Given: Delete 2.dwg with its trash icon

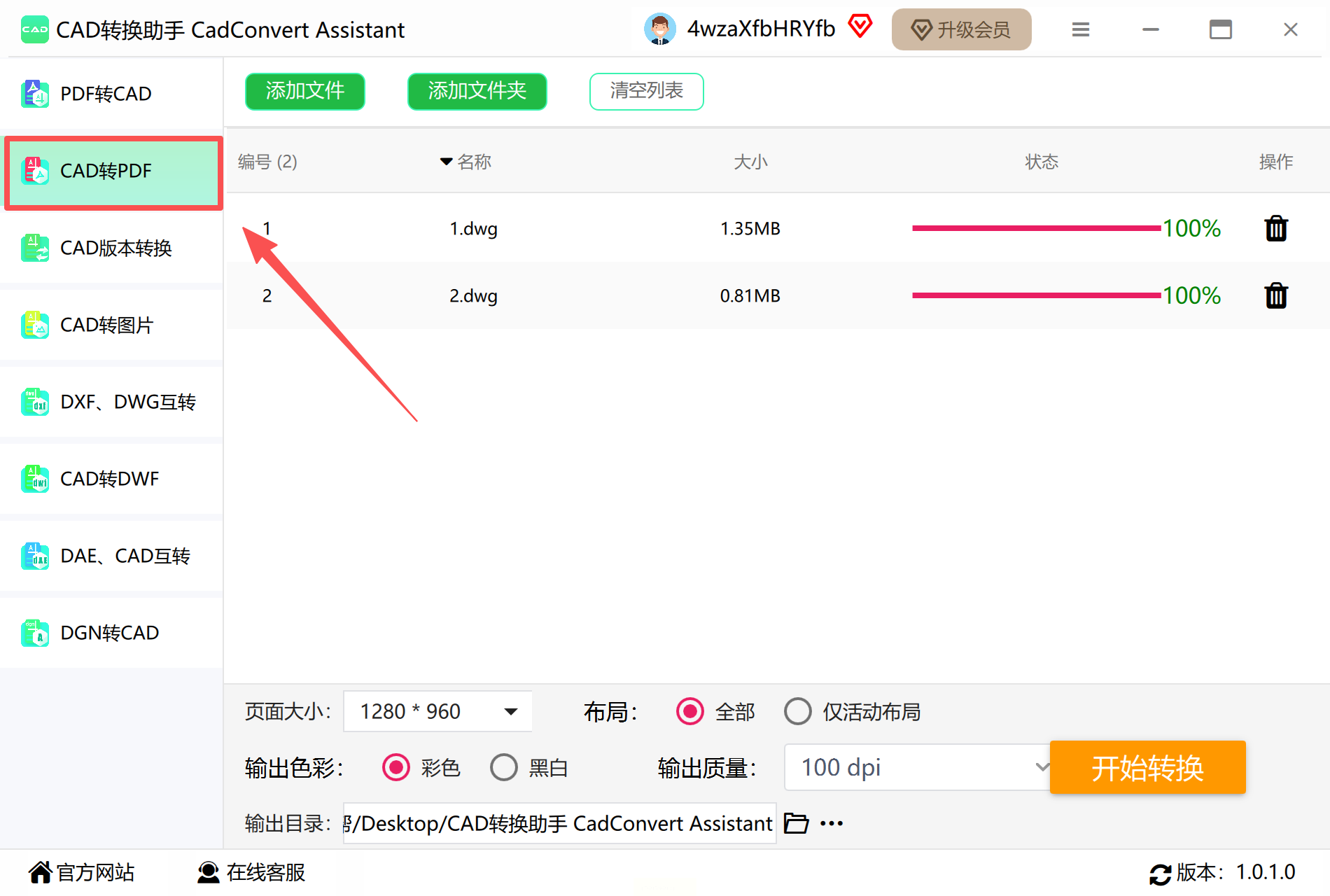Looking at the screenshot, I should tap(1276, 295).
